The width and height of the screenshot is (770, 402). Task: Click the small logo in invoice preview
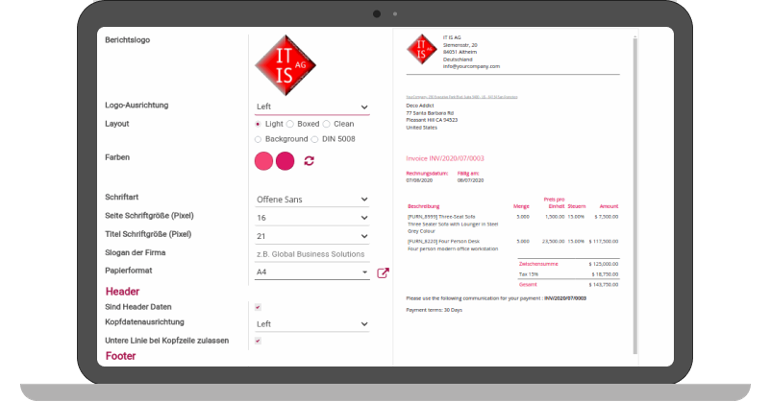(421, 51)
